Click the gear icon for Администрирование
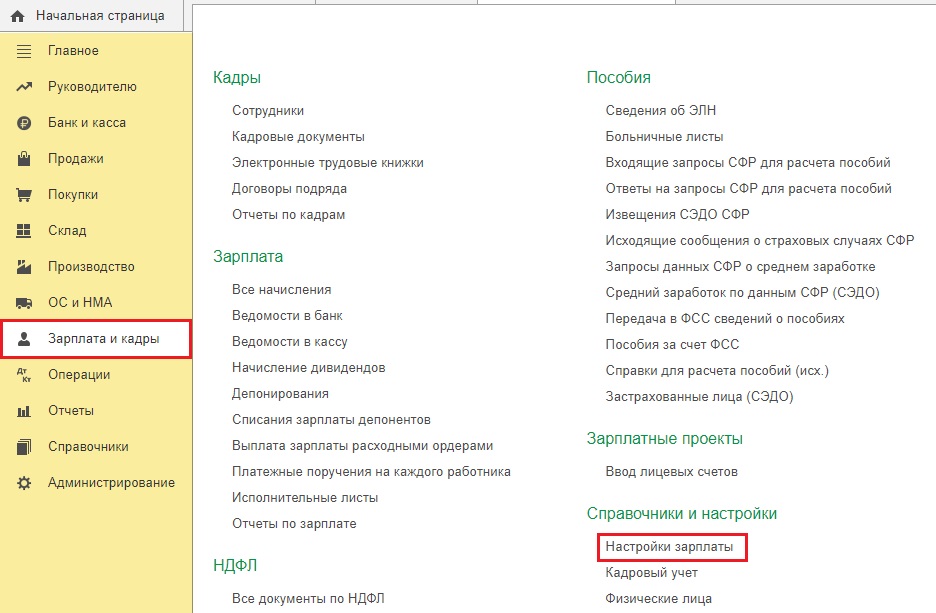Viewport: 936px width, 613px height. (24, 483)
